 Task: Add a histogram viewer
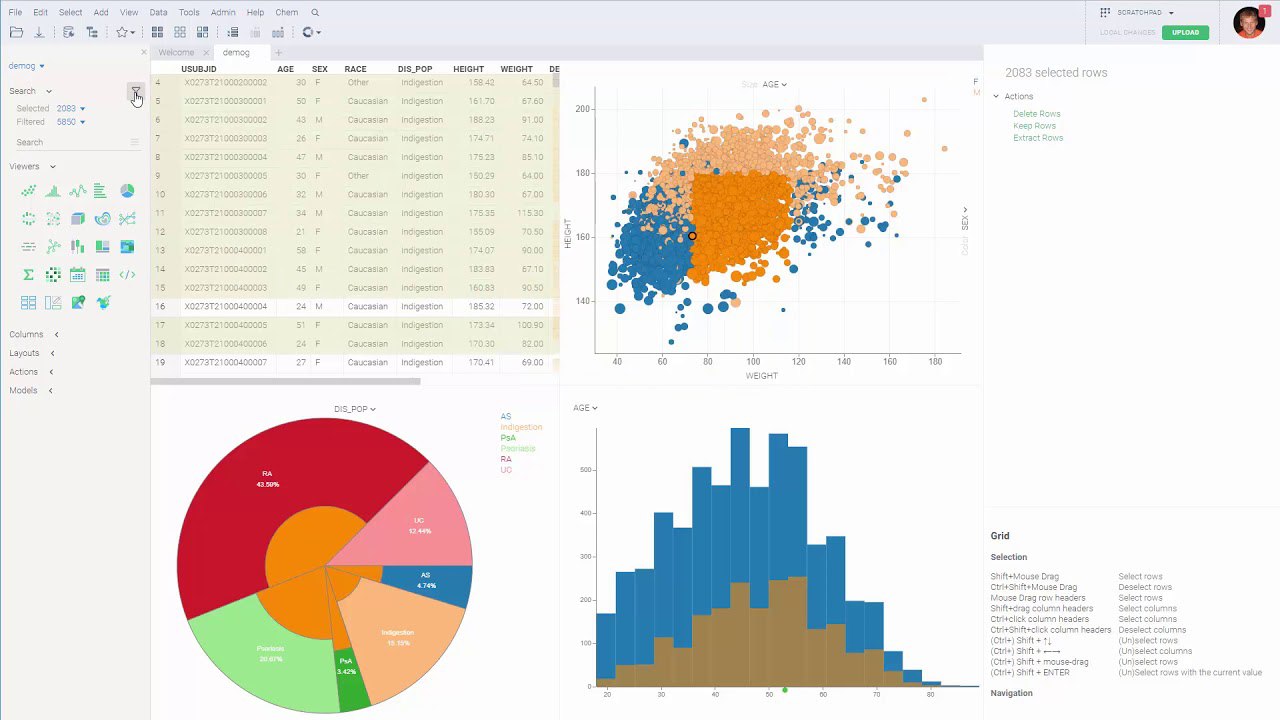53,191
